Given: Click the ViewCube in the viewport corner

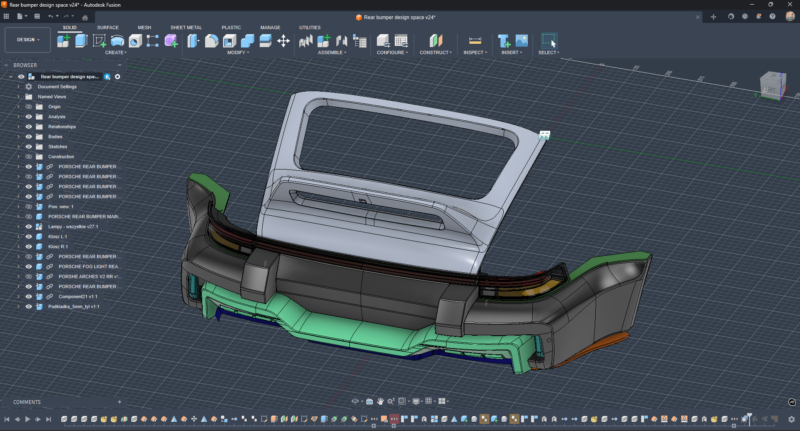Looking at the screenshot, I should point(773,84).
